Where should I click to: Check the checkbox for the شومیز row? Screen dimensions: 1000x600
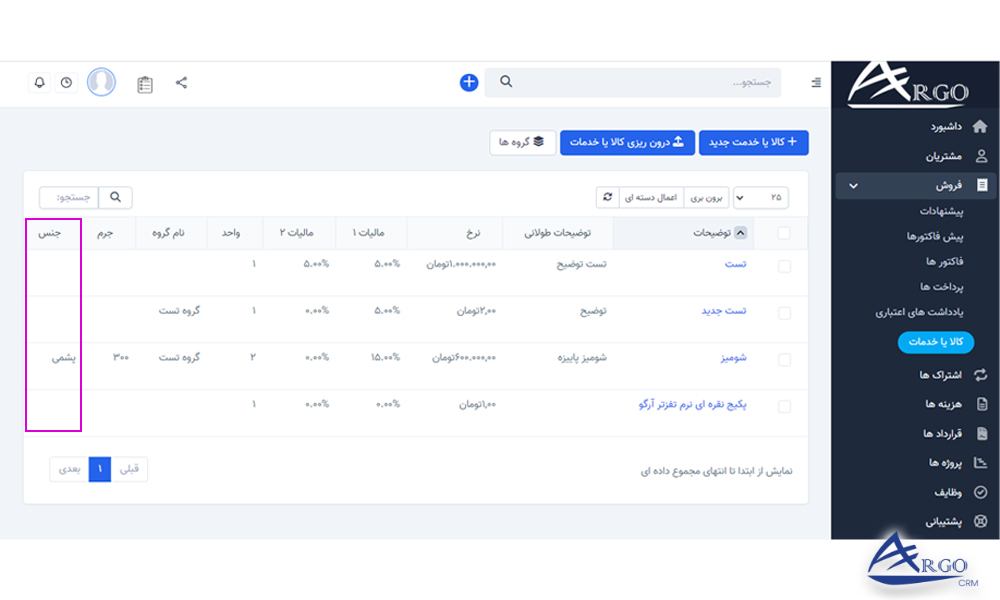tap(783, 357)
